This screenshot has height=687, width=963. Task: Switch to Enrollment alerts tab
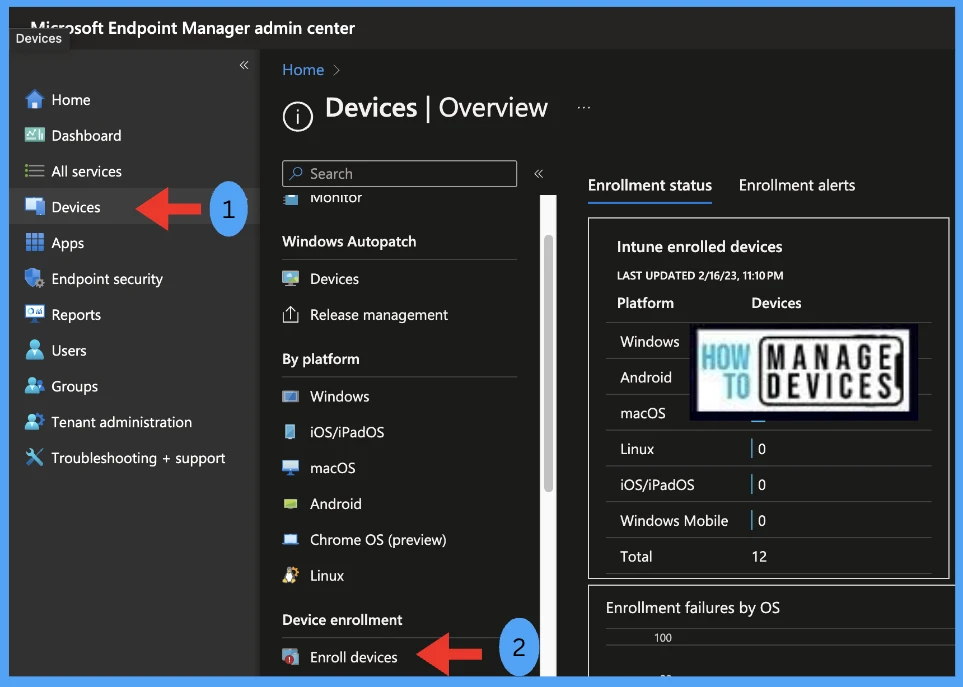coord(797,185)
